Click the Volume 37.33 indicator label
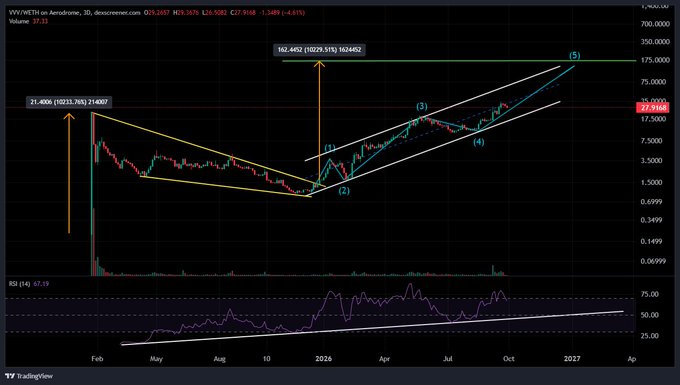680x385 pixels. click(x=28, y=21)
